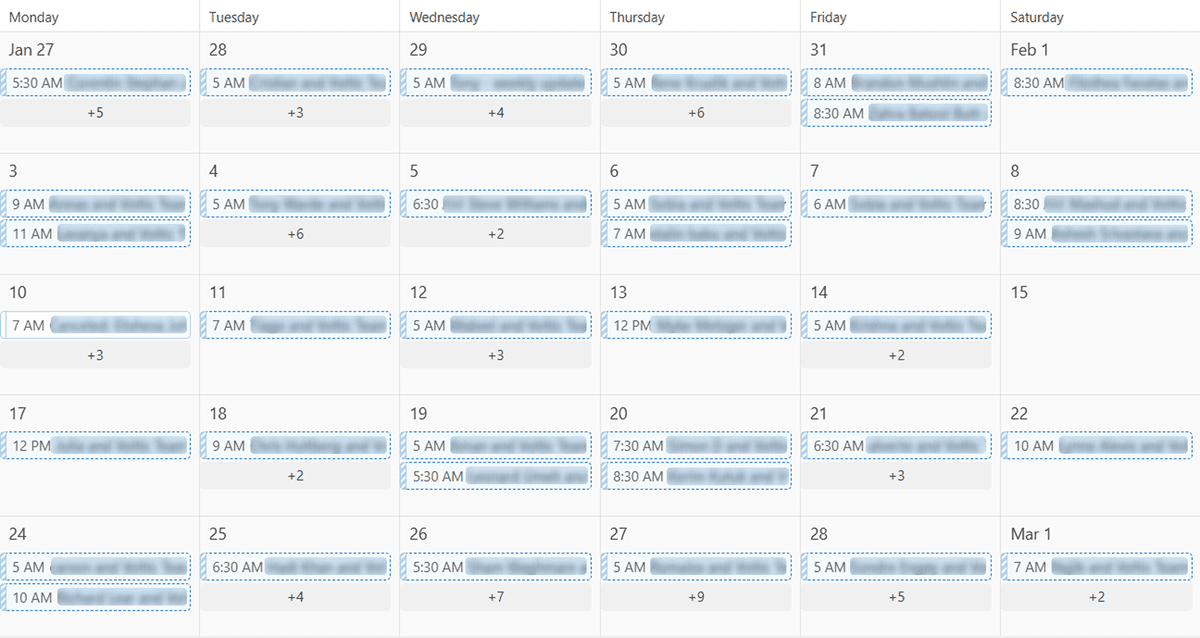
Task: Expand the +9 overflow on February 27
Action: click(x=696, y=597)
